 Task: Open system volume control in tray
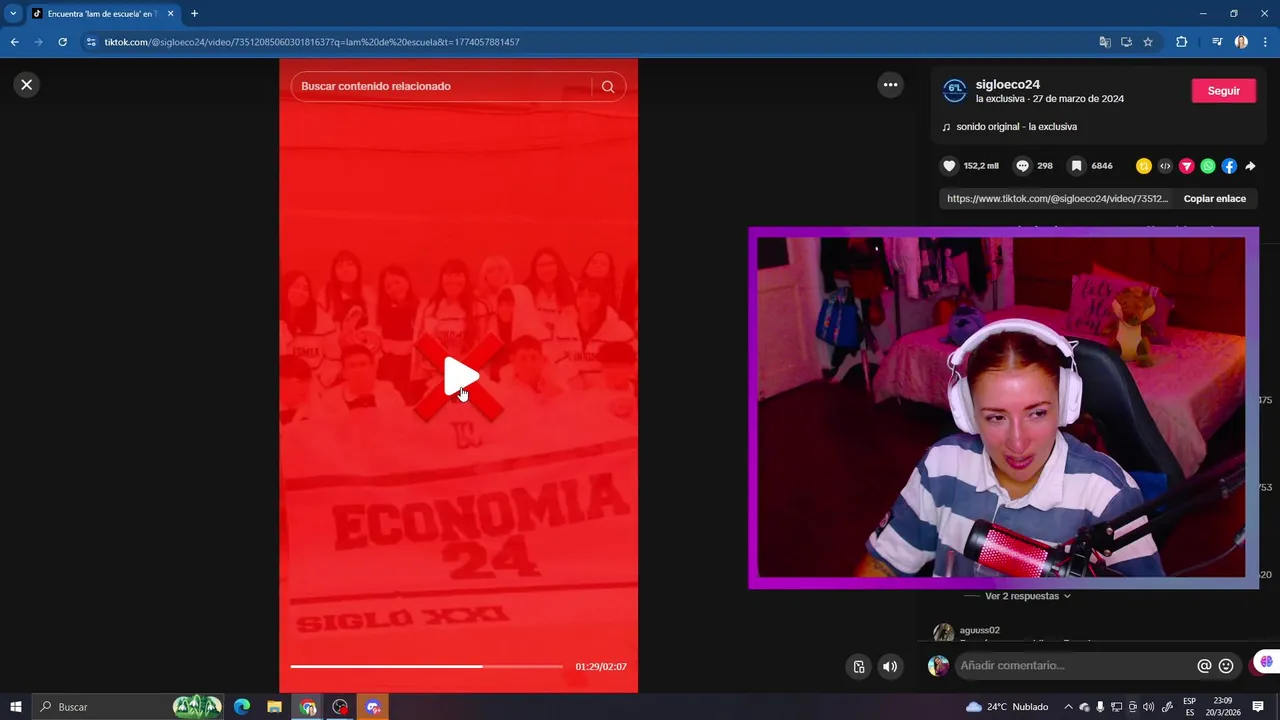pos(1148,707)
